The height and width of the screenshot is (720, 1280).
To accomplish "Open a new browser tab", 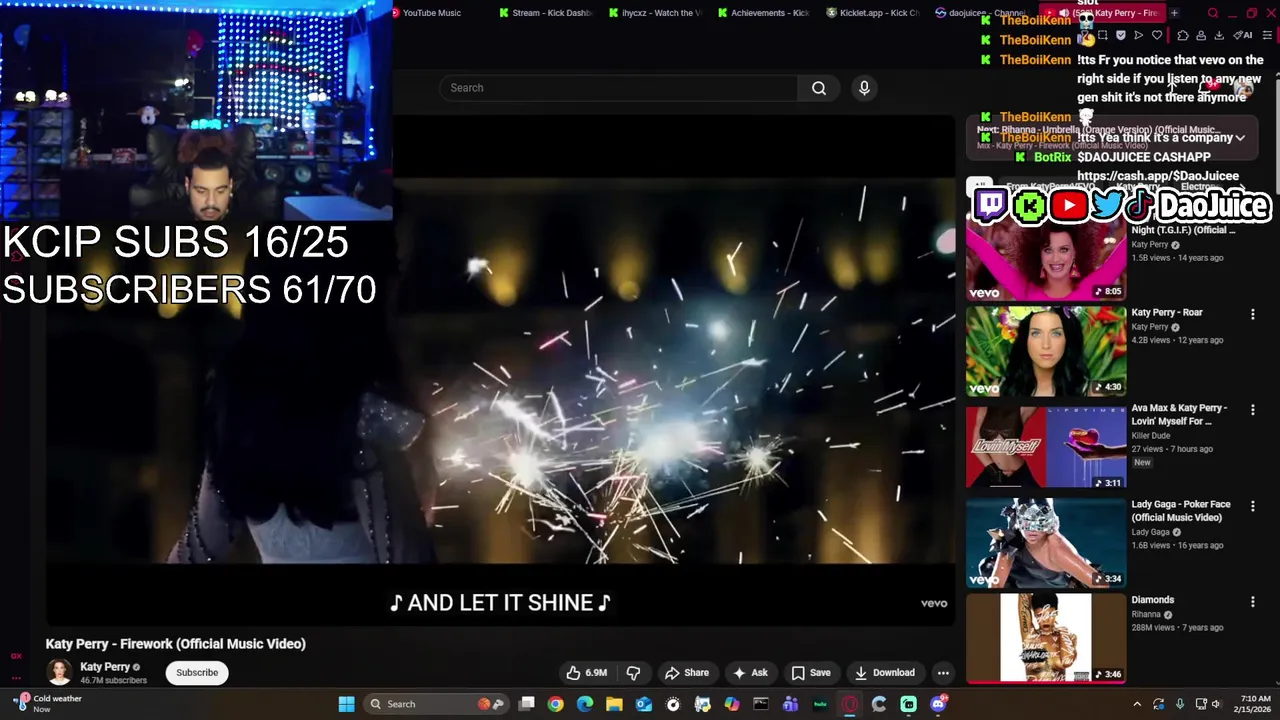I will 1174,13.
